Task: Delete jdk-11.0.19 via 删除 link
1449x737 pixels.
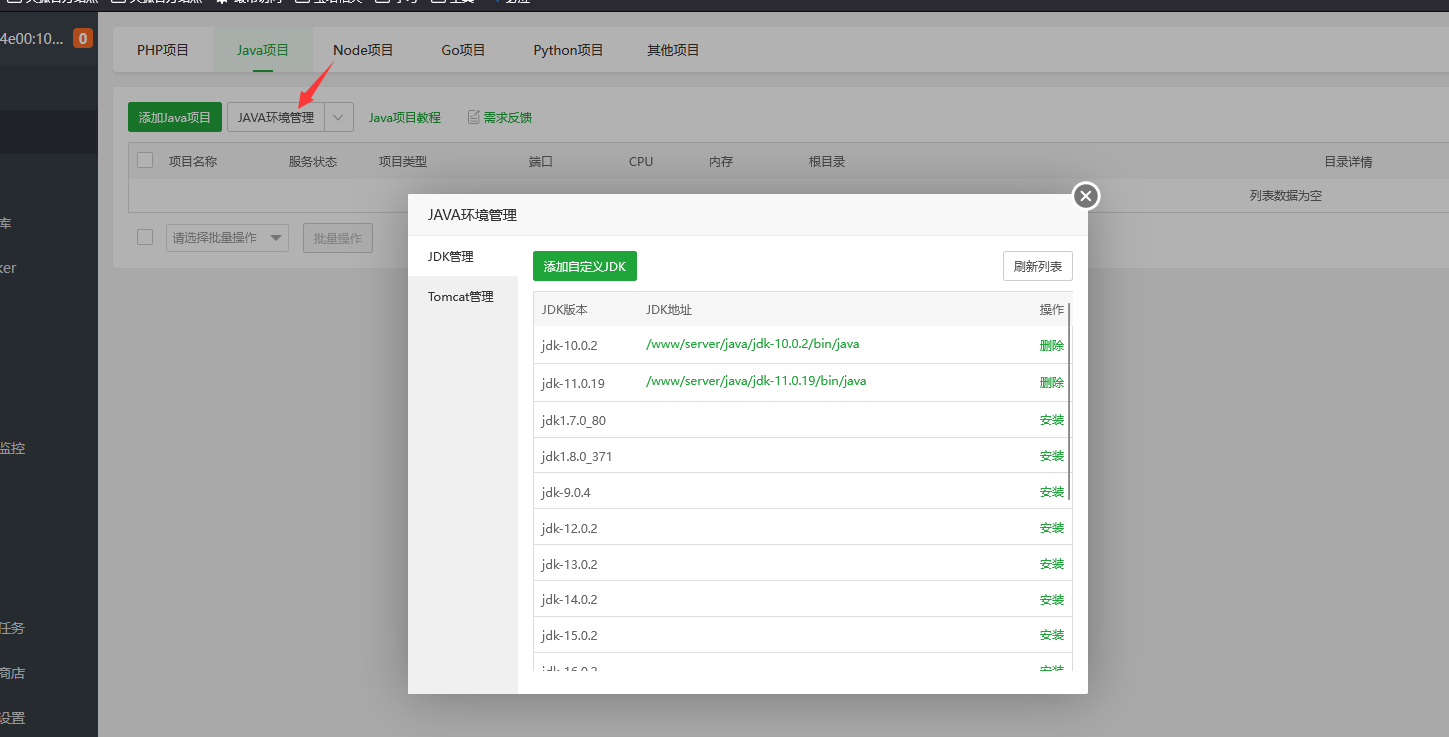Action: [1052, 382]
